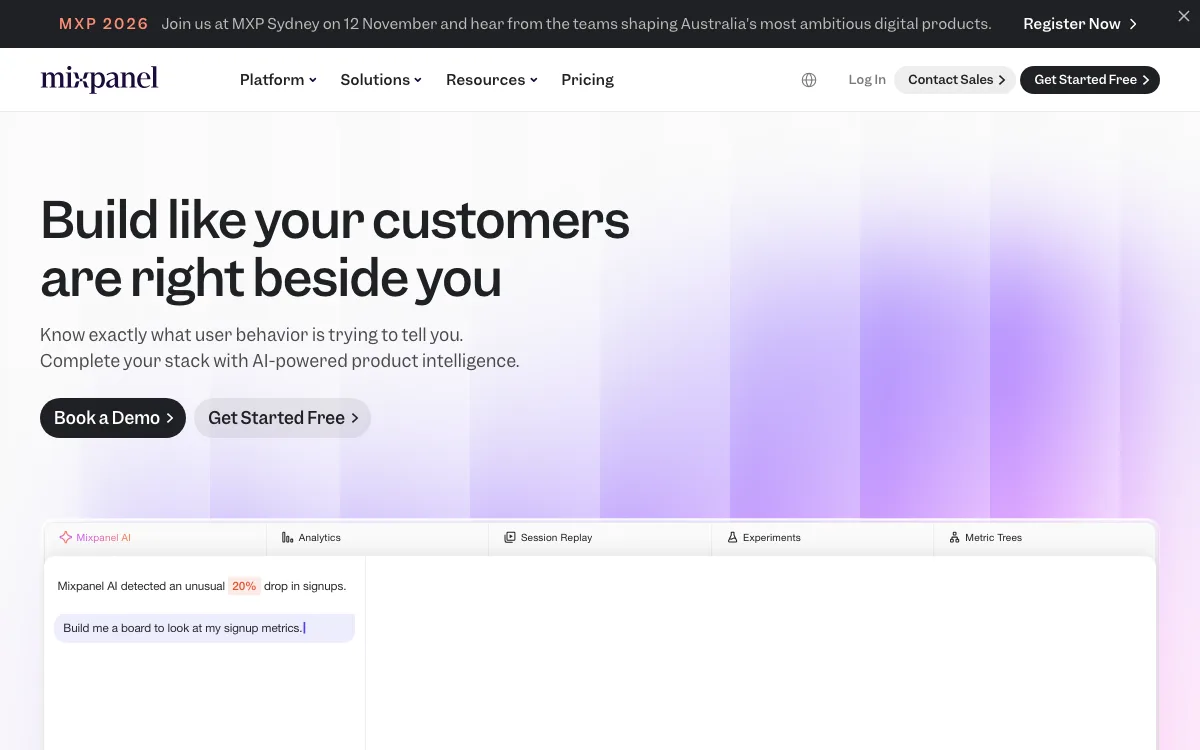Switch to the Analytics tab

point(378,537)
